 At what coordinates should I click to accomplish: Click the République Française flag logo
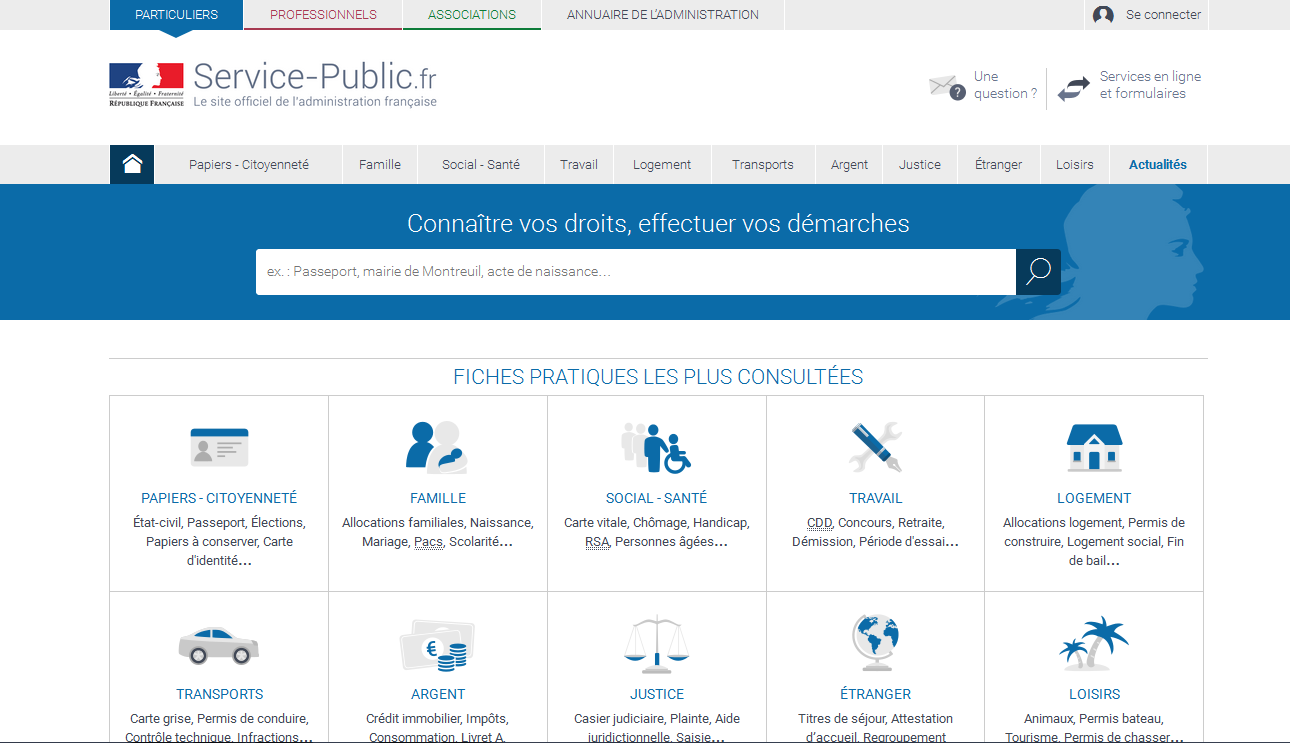[x=146, y=85]
